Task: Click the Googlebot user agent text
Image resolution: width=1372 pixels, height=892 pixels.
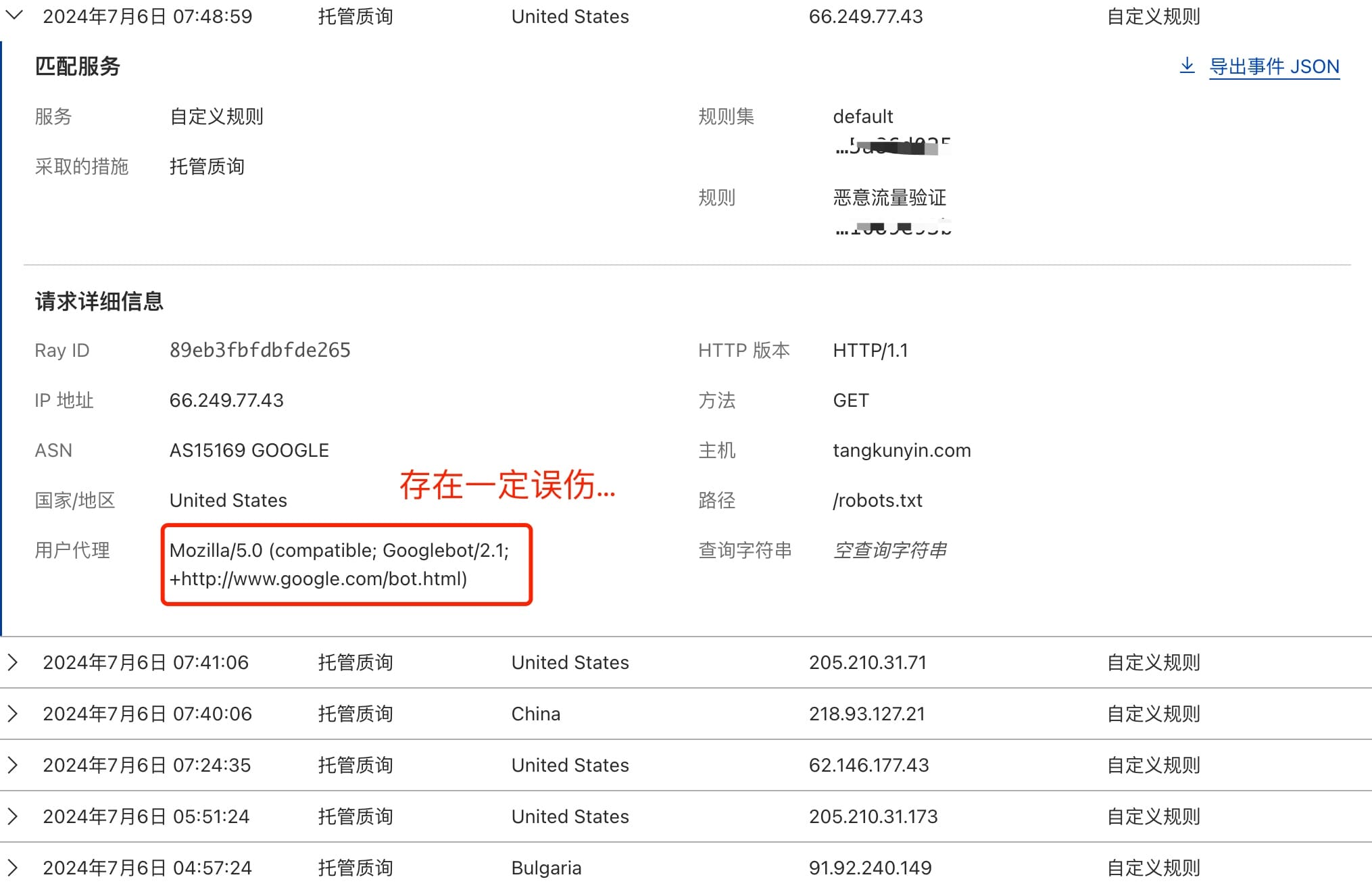Action: [339, 564]
